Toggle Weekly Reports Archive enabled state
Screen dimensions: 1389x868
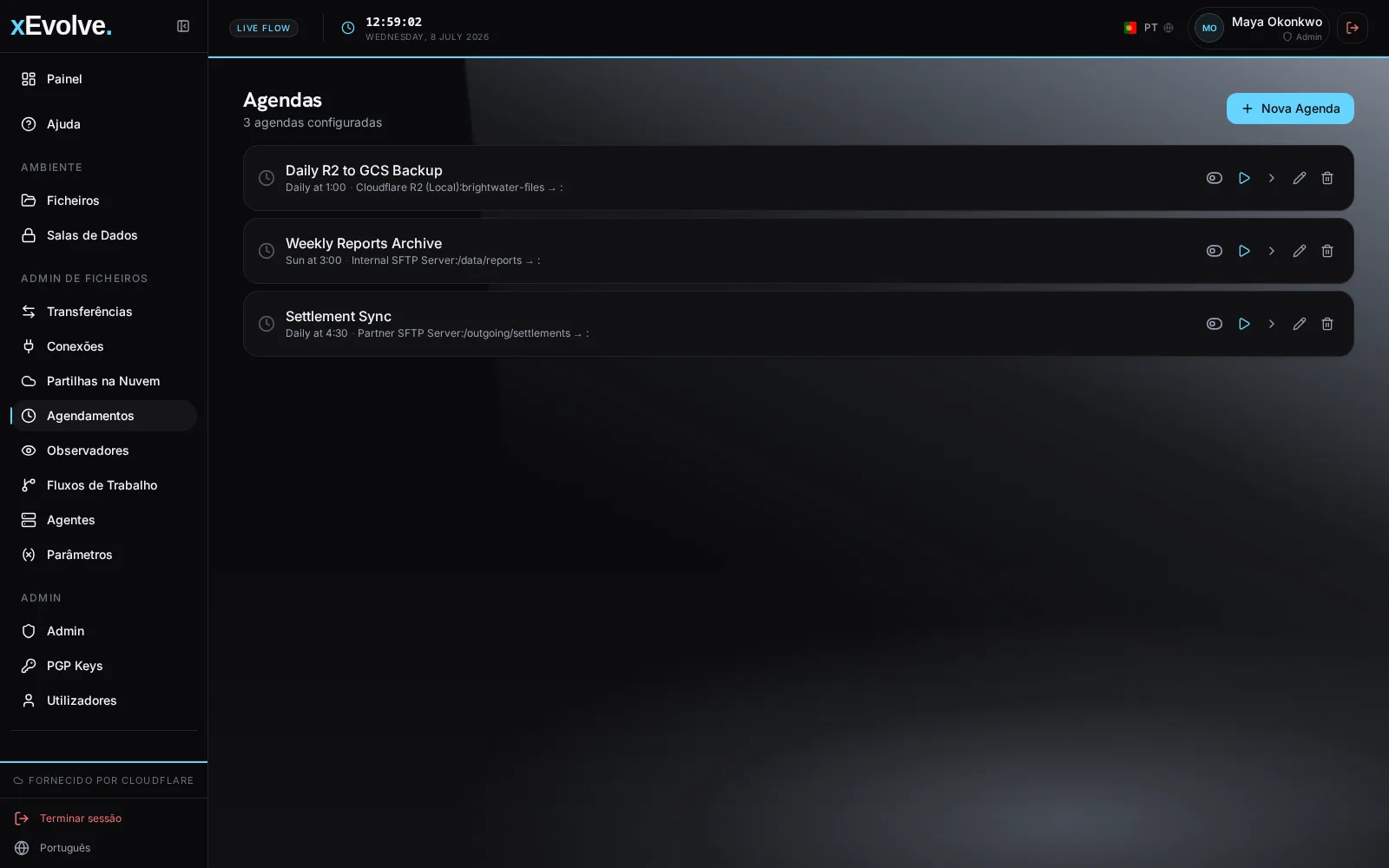tap(1215, 251)
